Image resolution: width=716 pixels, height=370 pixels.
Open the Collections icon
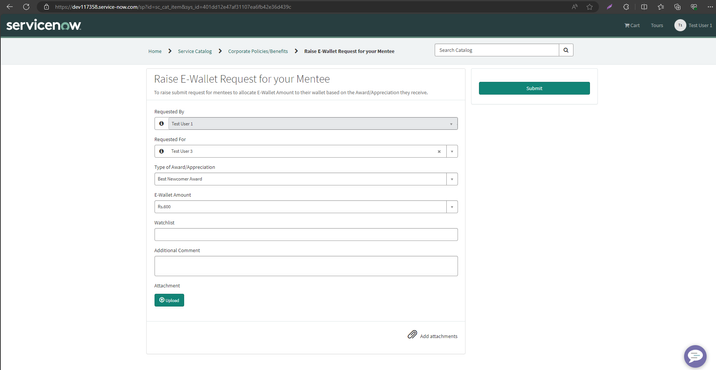[x=677, y=7]
